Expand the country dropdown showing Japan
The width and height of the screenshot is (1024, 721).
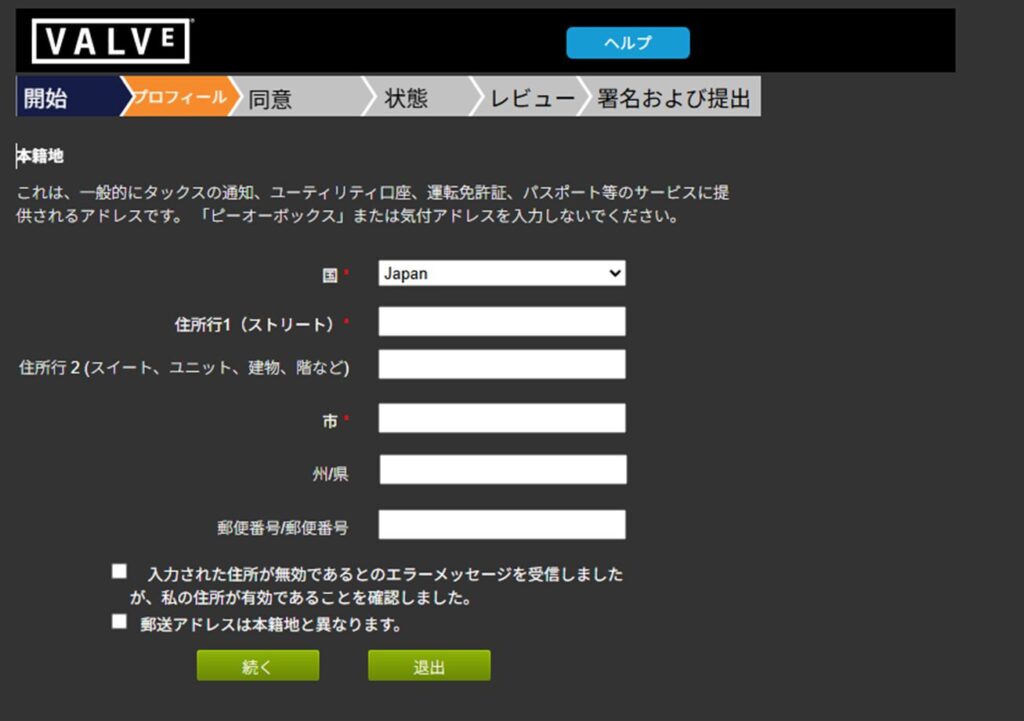[501, 273]
